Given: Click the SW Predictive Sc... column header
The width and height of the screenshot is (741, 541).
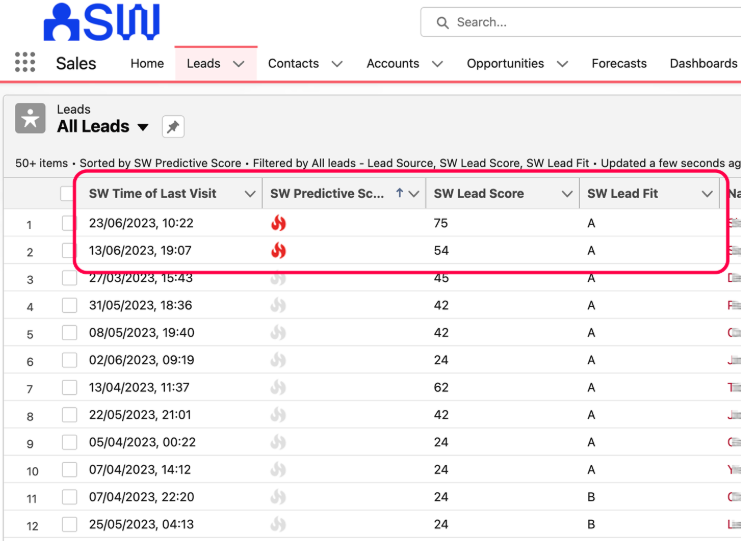Looking at the screenshot, I should click(x=327, y=193).
